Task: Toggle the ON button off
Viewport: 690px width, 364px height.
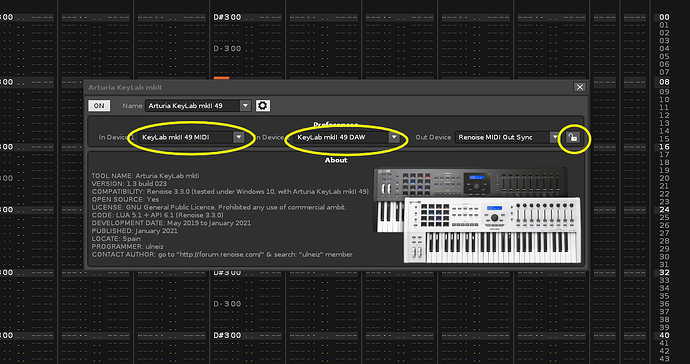Action: tap(99, 106)
